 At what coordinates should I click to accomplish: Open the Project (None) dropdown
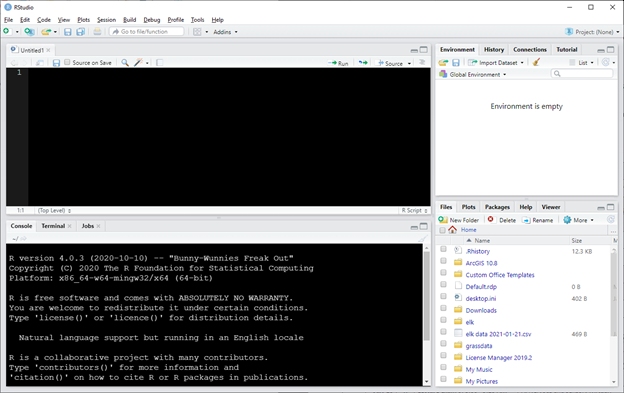[592, 32]
